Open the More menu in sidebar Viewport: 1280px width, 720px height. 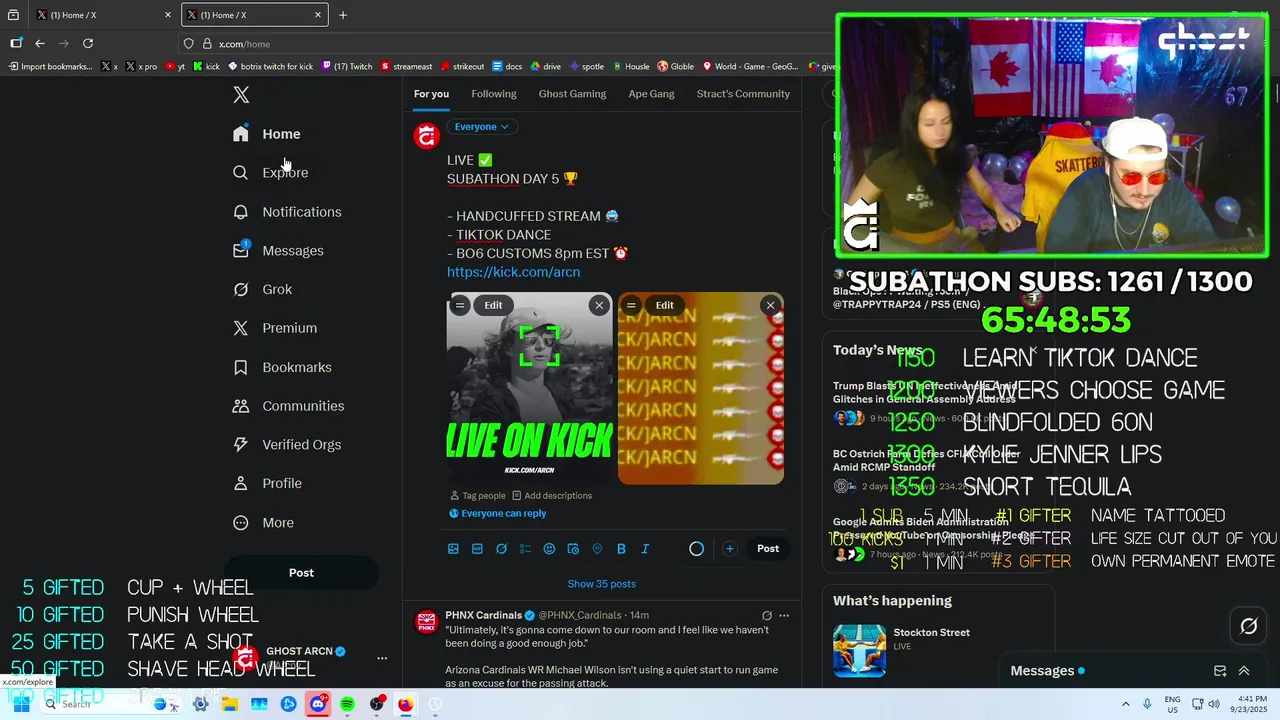click(x=263, y=523)
